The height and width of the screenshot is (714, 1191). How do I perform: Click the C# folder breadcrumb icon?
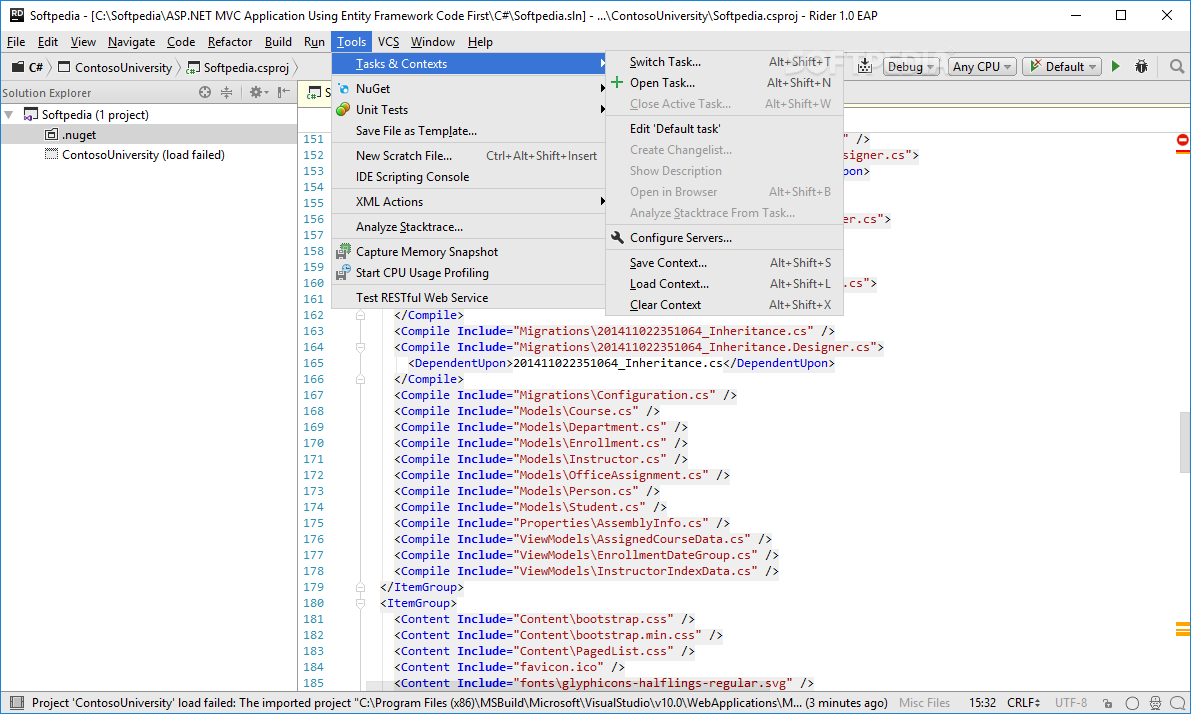click(17, 67)
